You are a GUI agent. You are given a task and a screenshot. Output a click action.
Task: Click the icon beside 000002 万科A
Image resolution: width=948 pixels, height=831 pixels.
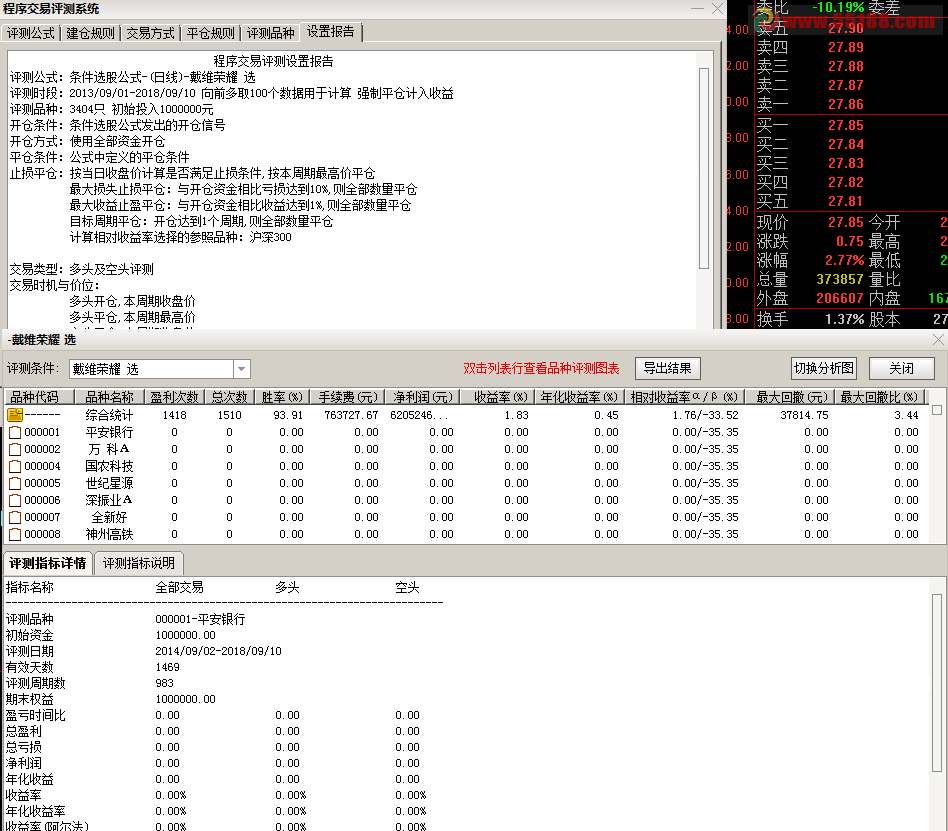coord(15,449)
